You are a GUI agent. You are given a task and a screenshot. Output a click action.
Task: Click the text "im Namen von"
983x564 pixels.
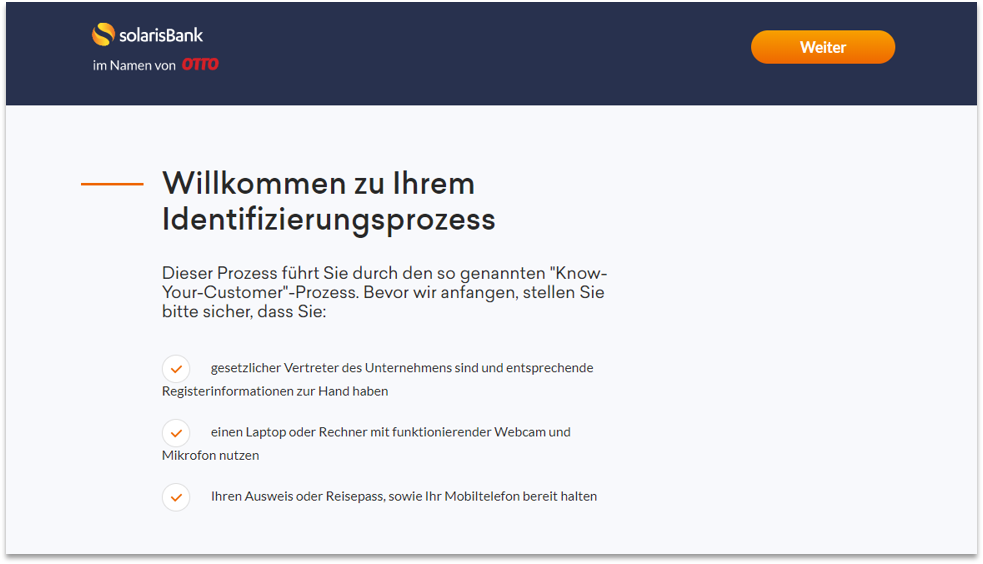[x=134, y=65]
